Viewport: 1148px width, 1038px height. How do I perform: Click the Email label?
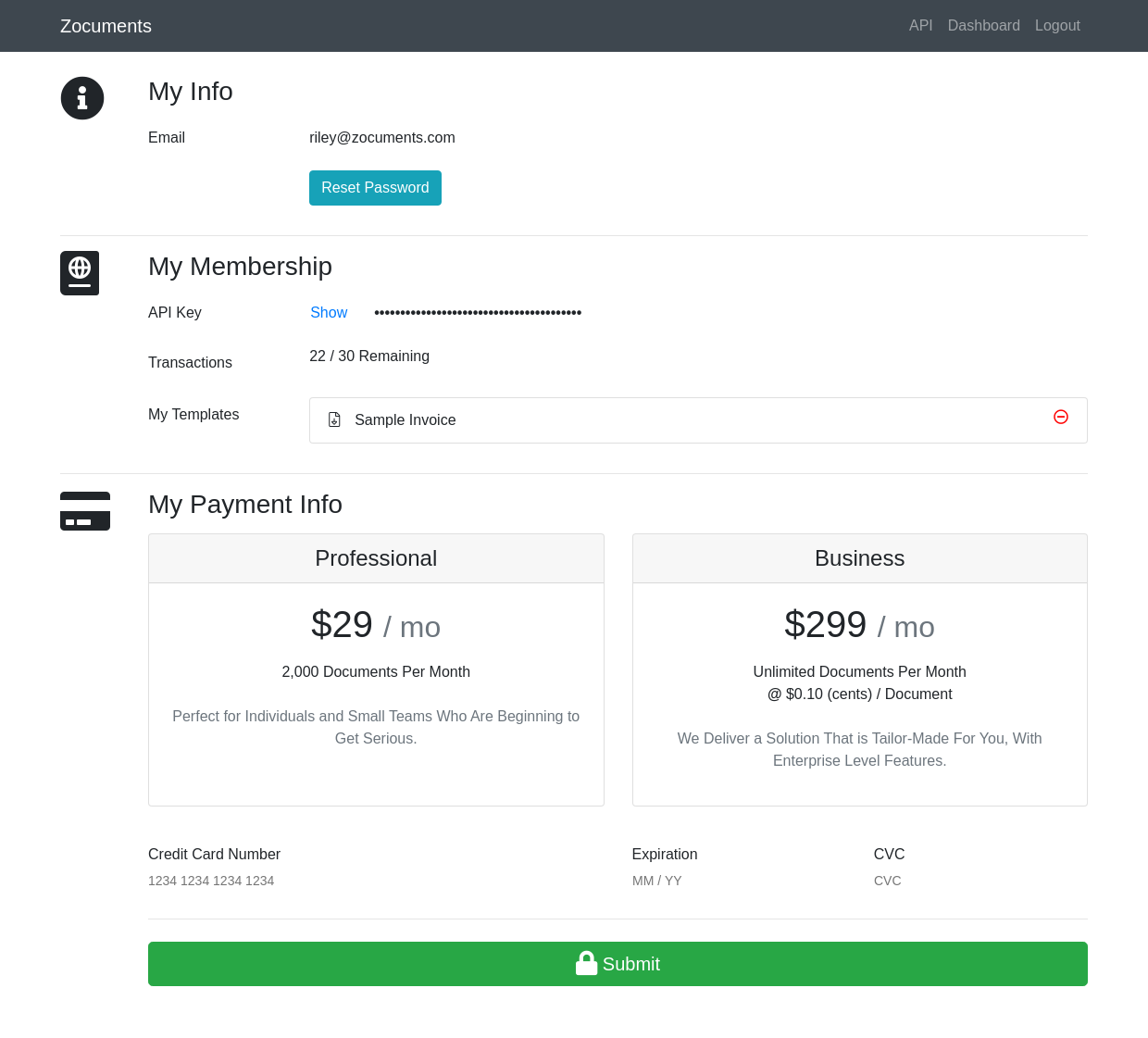pyautogui.click(x=167, y=138)
